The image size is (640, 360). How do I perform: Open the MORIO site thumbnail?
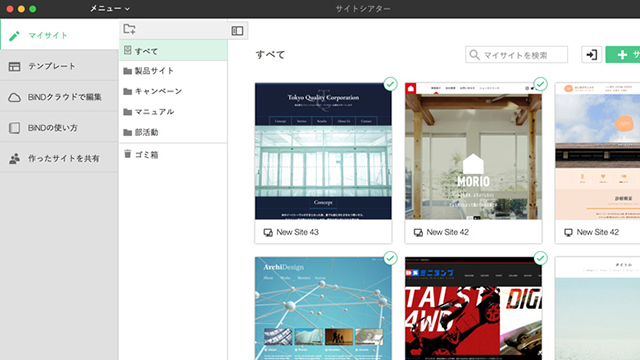click(x=473, y=151)
